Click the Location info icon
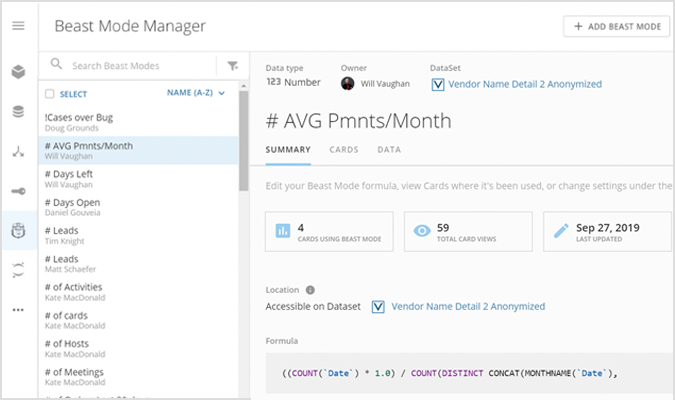 point(310,290)
